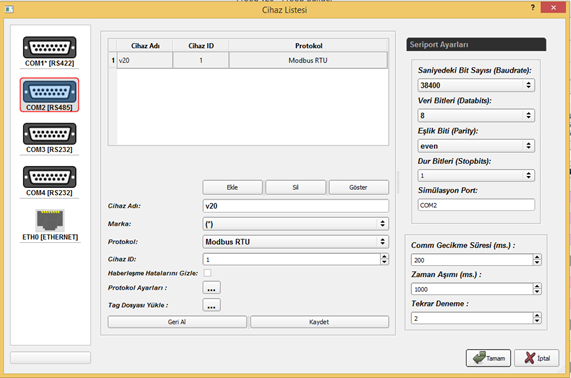Cancel with the İptal button

click(537, 358)
